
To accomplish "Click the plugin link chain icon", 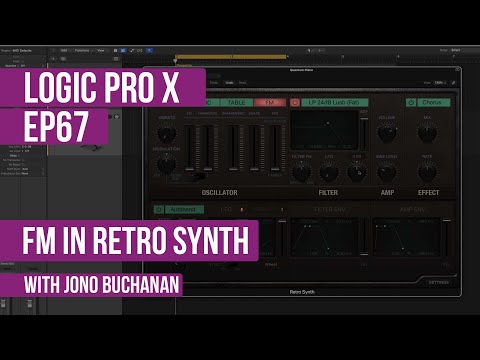I will (453, 82).
